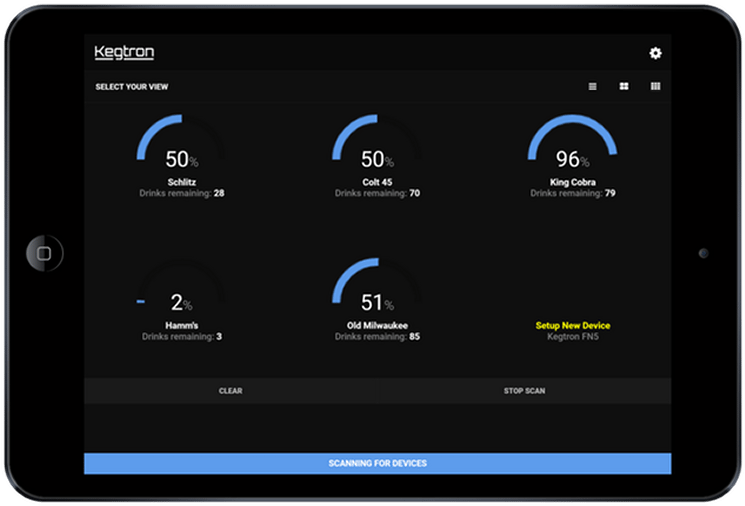The width and height of the screenshot is (745, 506).
Task: Select the Old Milwaukee keg name
Action: click(x=377, y=325)
